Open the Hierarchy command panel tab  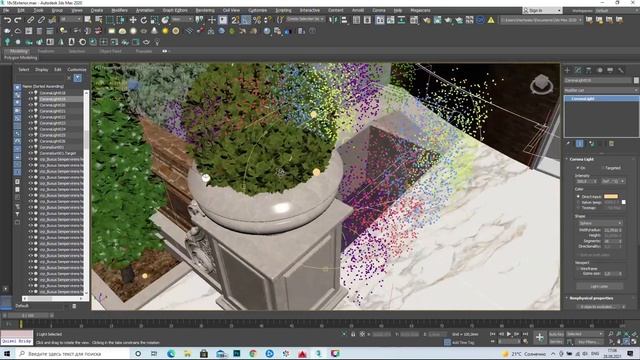tap(589, 70)
